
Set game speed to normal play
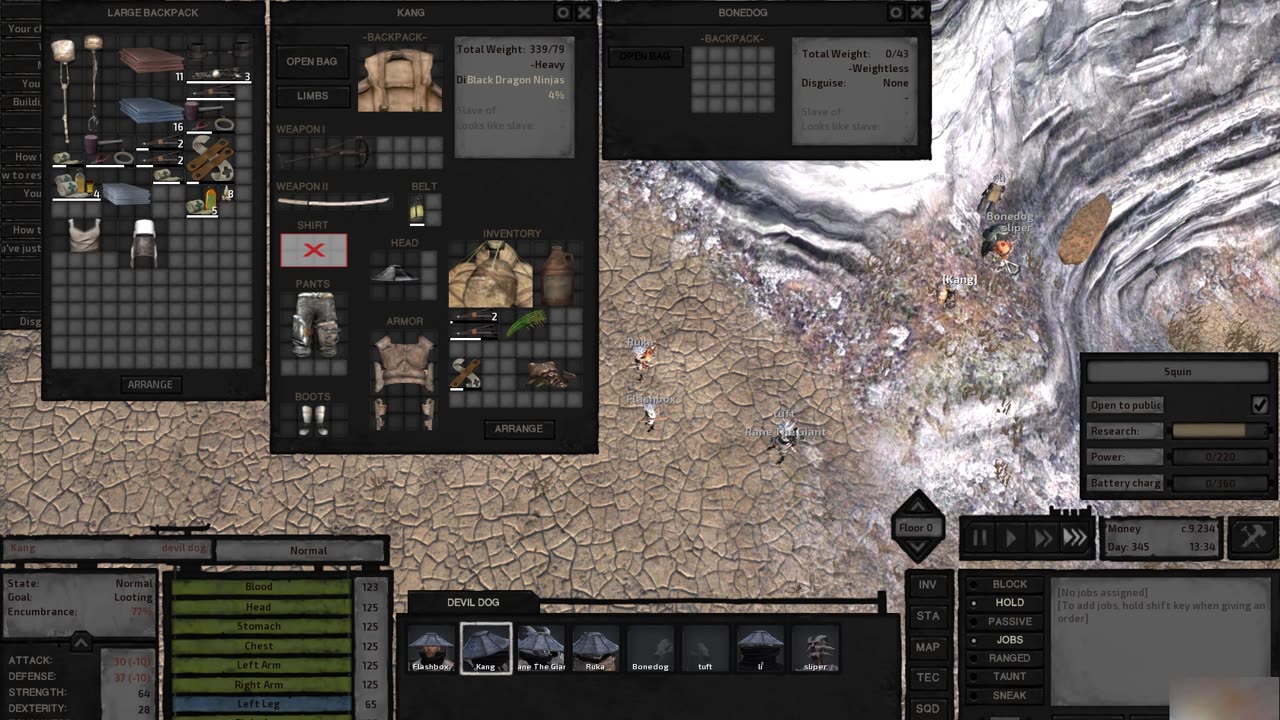point(1011,538)
